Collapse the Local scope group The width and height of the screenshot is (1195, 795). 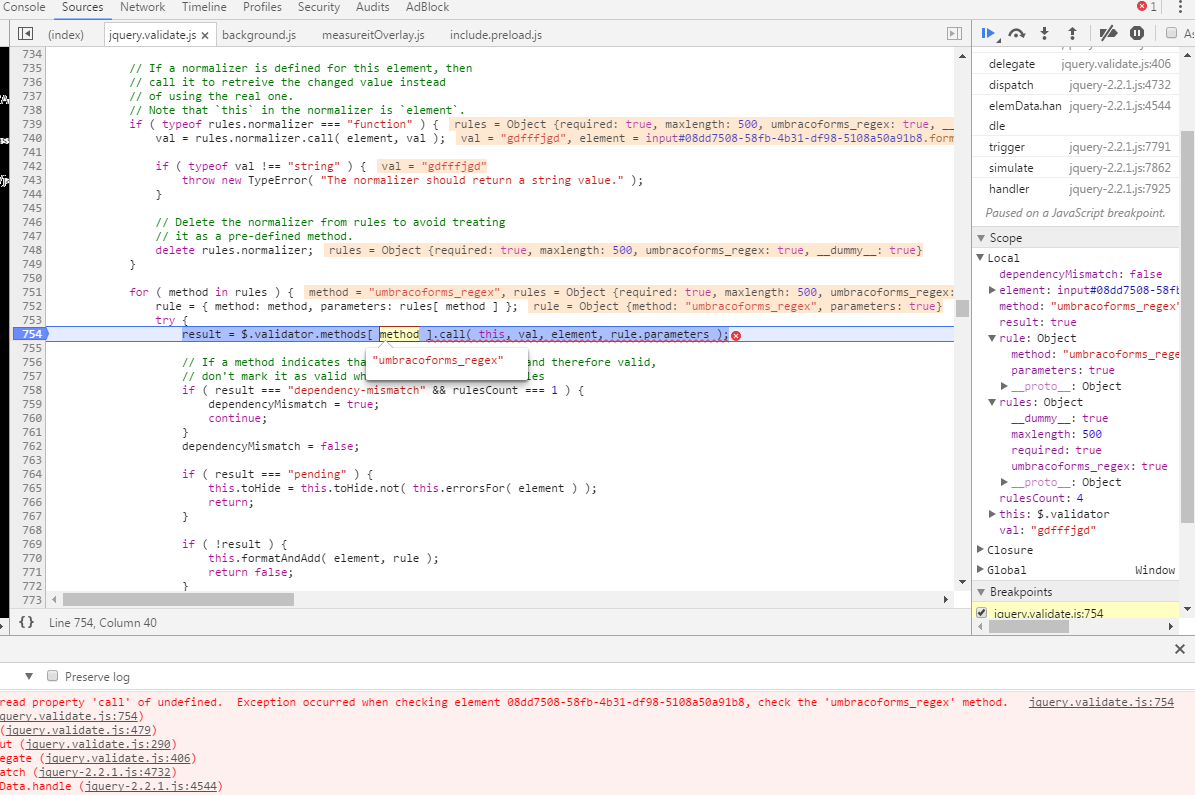981,258
